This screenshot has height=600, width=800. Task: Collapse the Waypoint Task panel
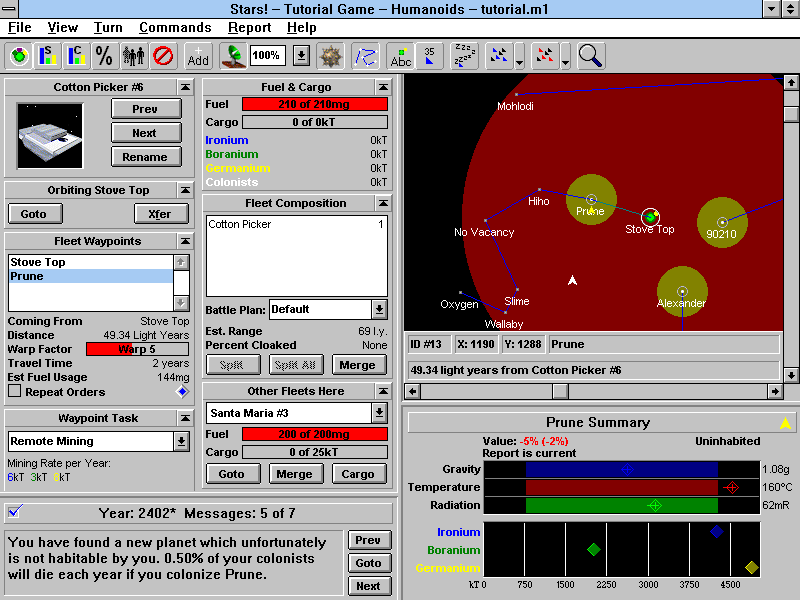tap(186, 418)
